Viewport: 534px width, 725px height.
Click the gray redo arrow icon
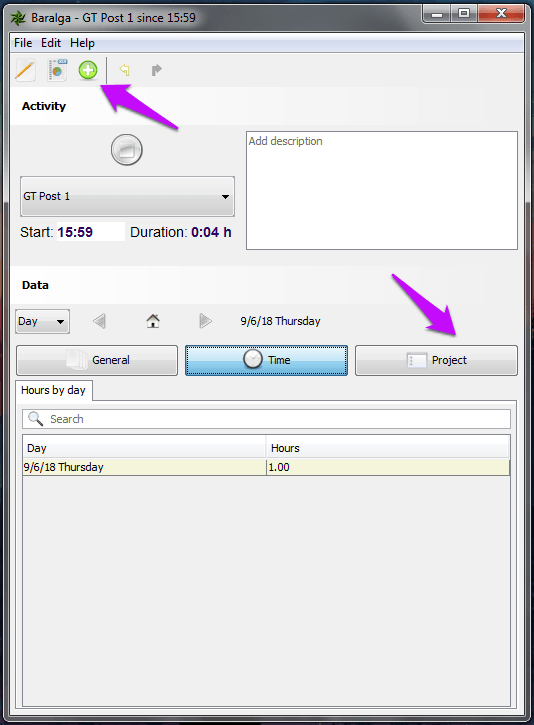tap(157, 70)
